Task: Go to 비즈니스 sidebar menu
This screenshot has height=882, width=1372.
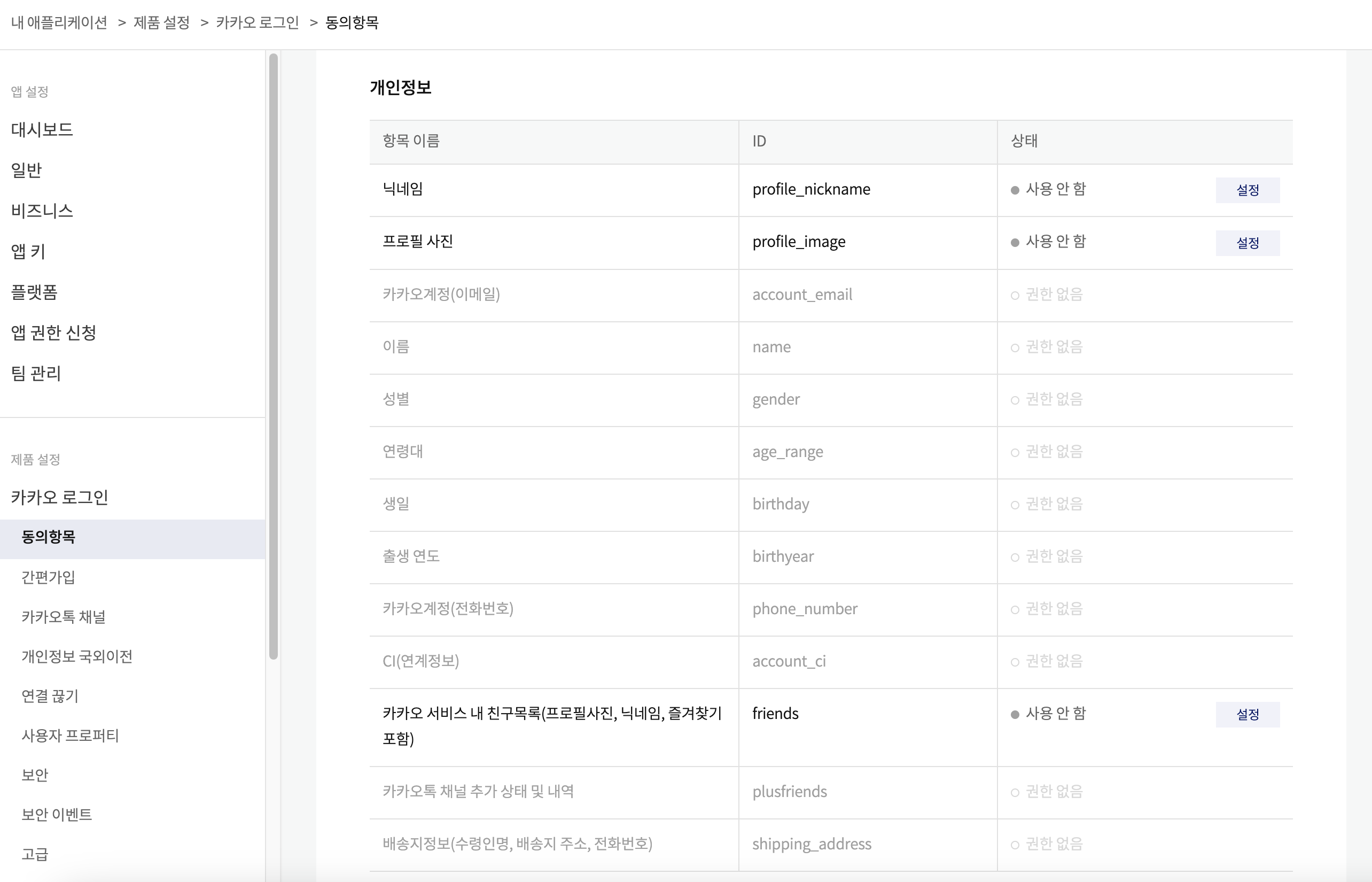Action: [42, 211]
